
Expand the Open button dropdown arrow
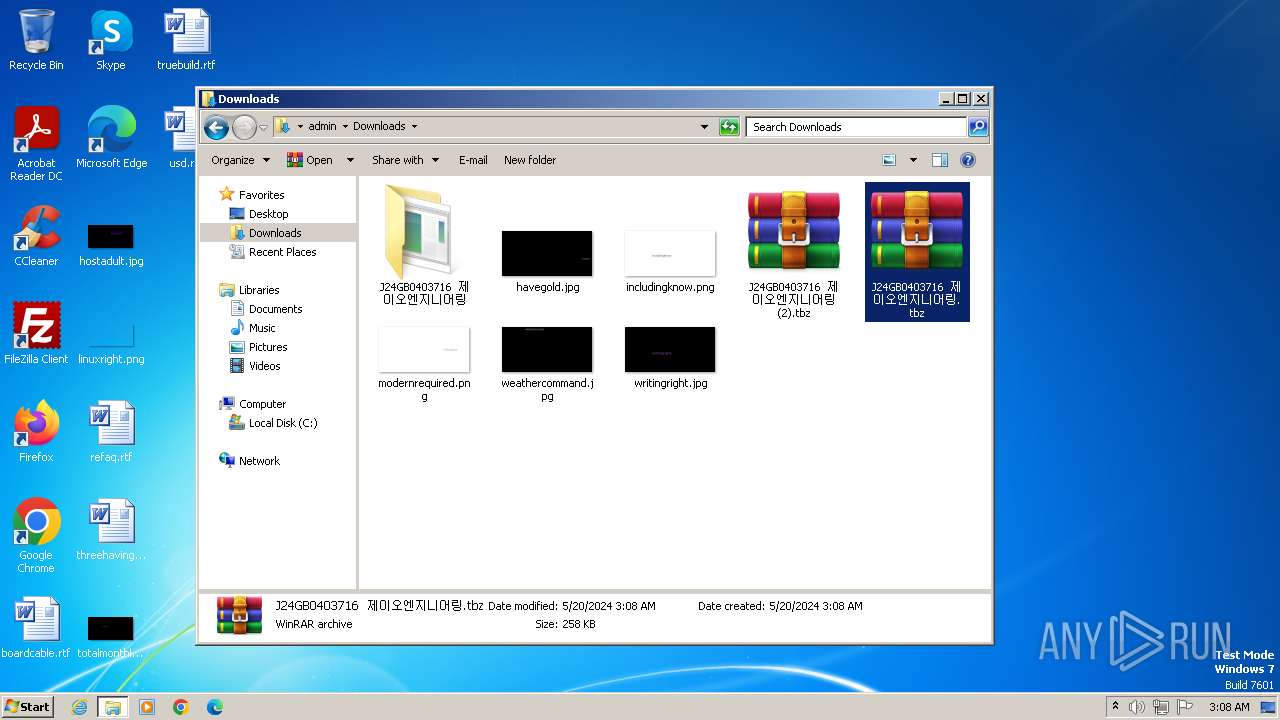click(350, 160)
